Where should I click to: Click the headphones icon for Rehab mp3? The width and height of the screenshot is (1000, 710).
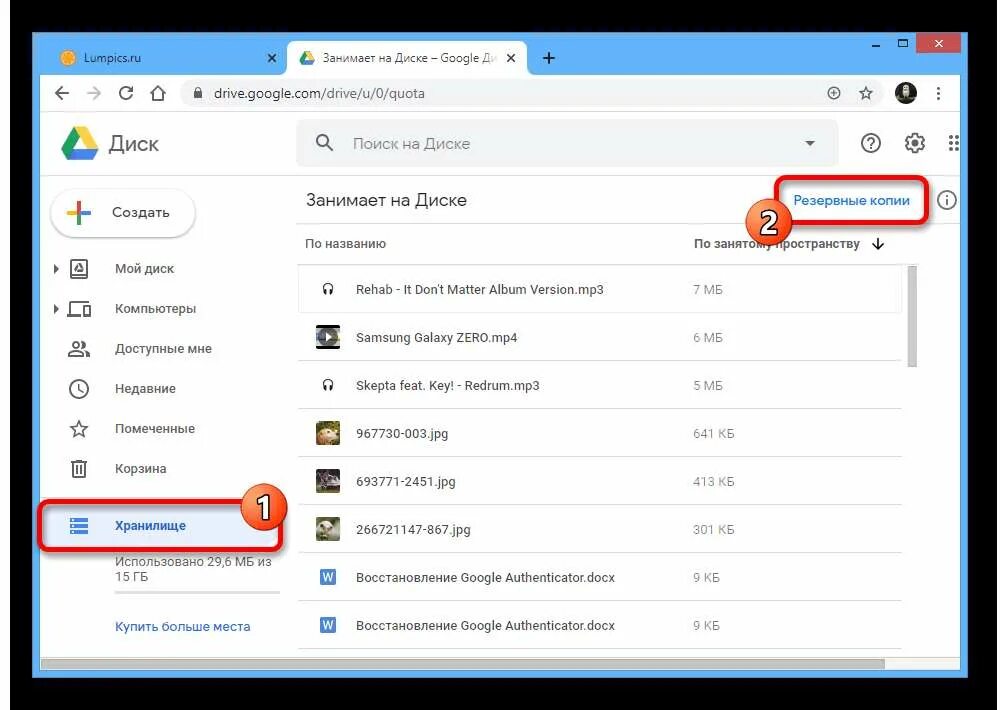(x=328, y=289)
